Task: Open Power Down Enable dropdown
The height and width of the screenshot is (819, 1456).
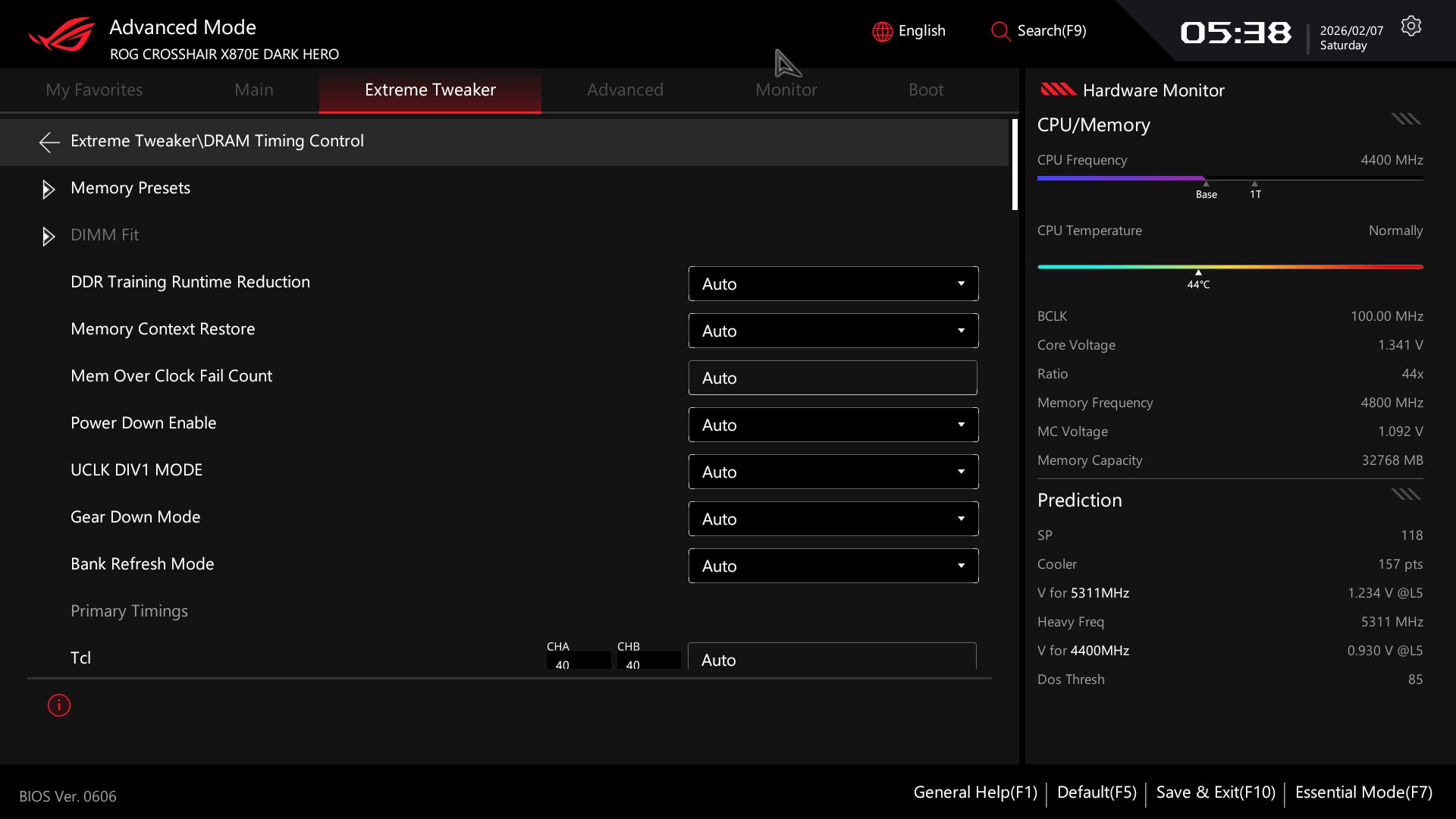Action: pyautogui.click(x=833, y=425)
